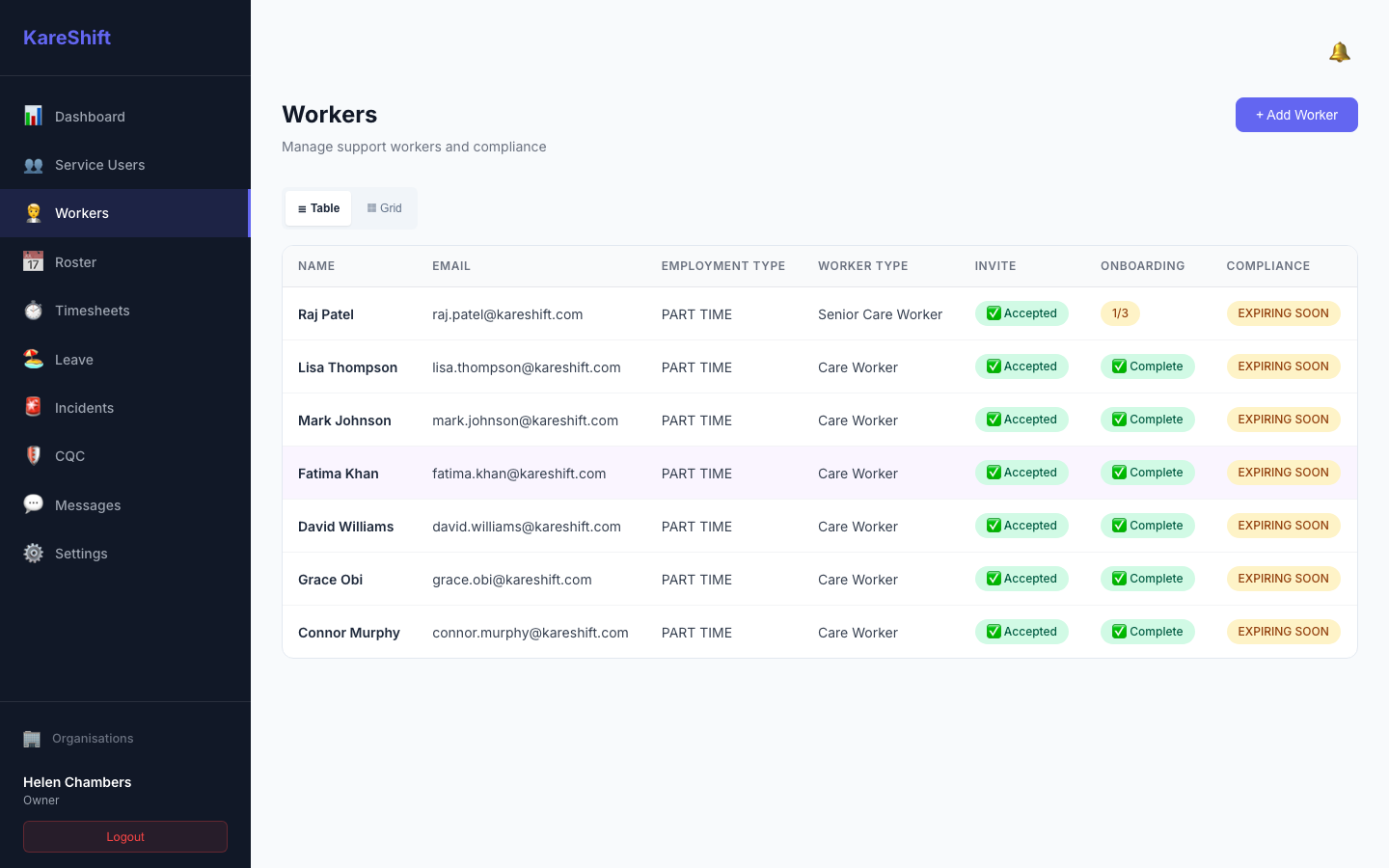Open the Leave section
Image resolution: width=1389 pixels, height=868 pixels.
pos(125,360)
